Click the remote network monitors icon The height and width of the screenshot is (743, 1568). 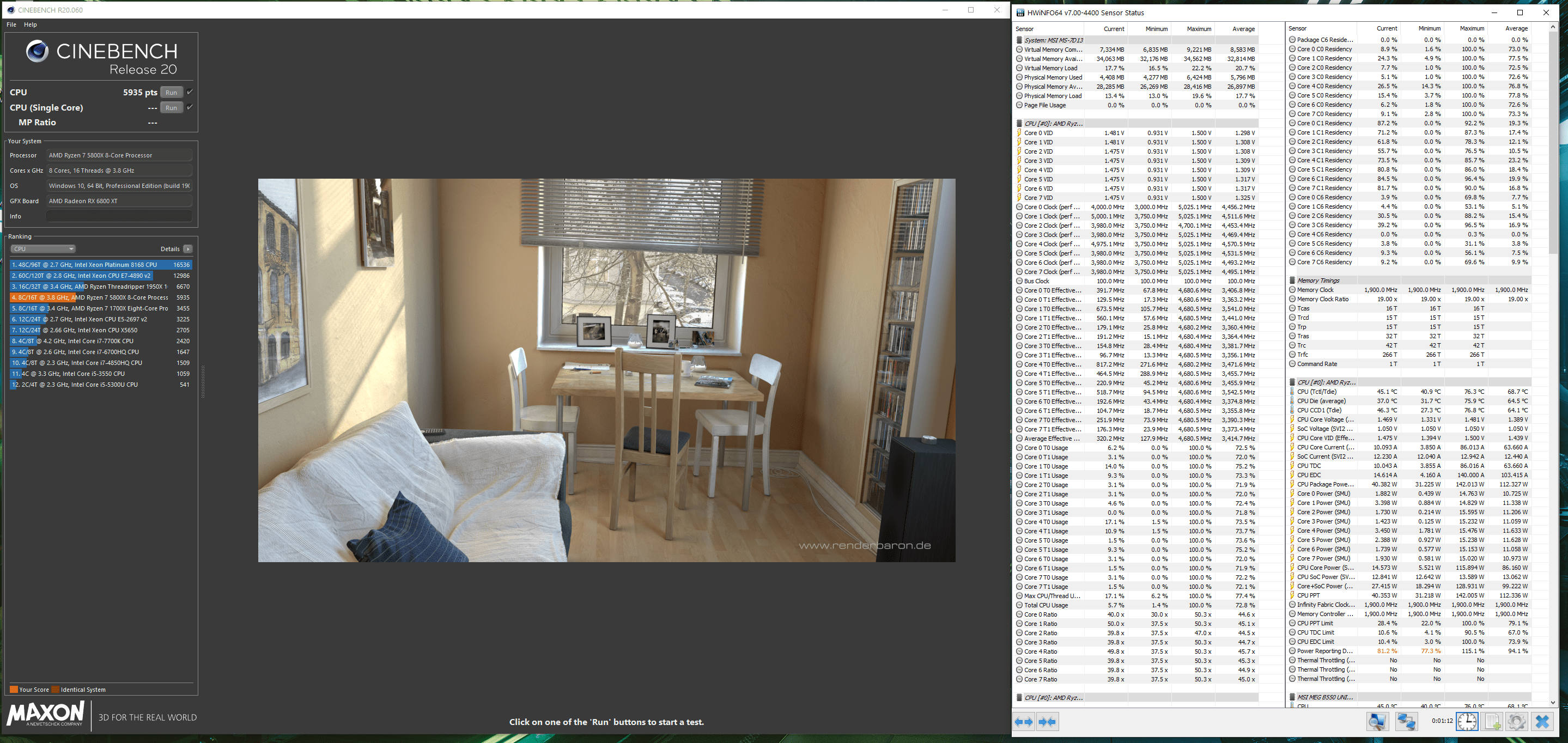click(x=1406, y=722)
